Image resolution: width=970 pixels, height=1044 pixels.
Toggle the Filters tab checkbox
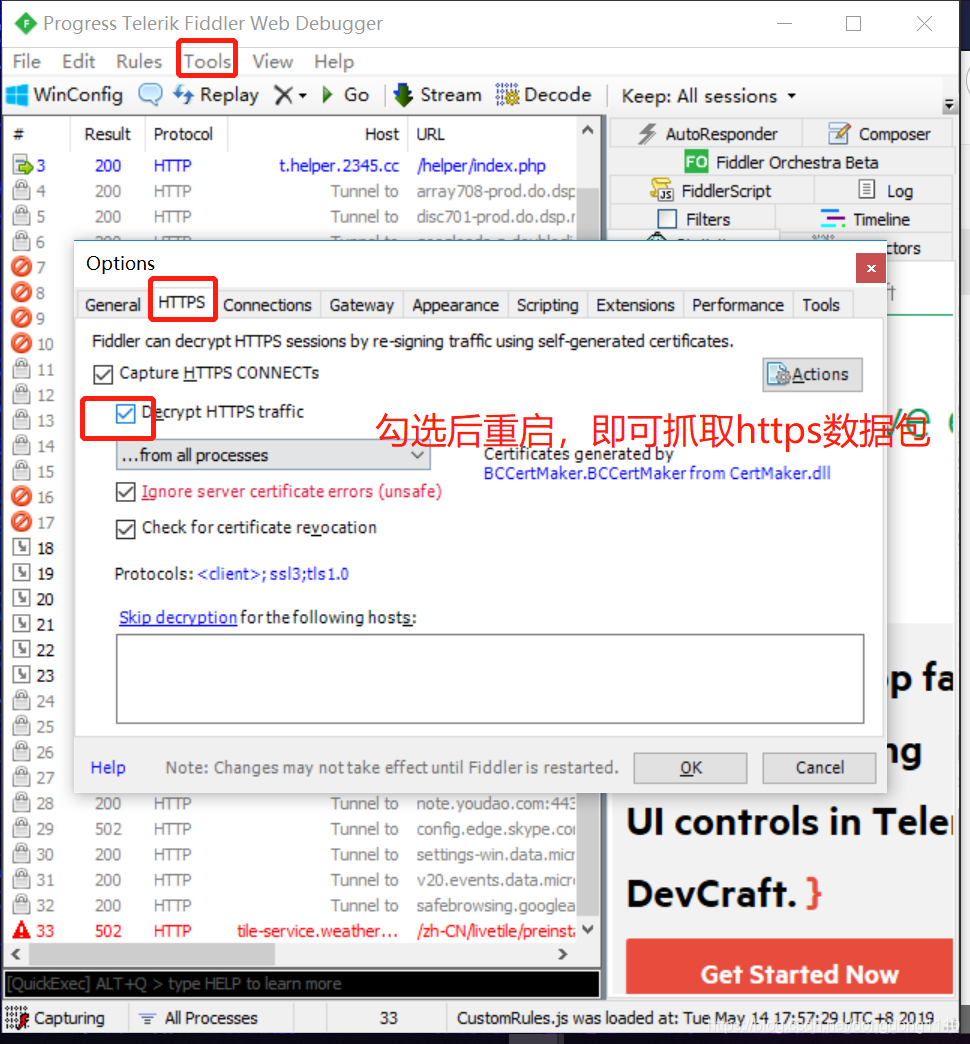667,219
